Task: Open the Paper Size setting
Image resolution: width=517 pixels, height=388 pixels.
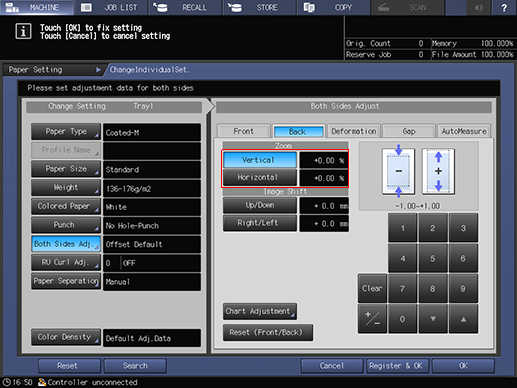Action: point(66,169)
